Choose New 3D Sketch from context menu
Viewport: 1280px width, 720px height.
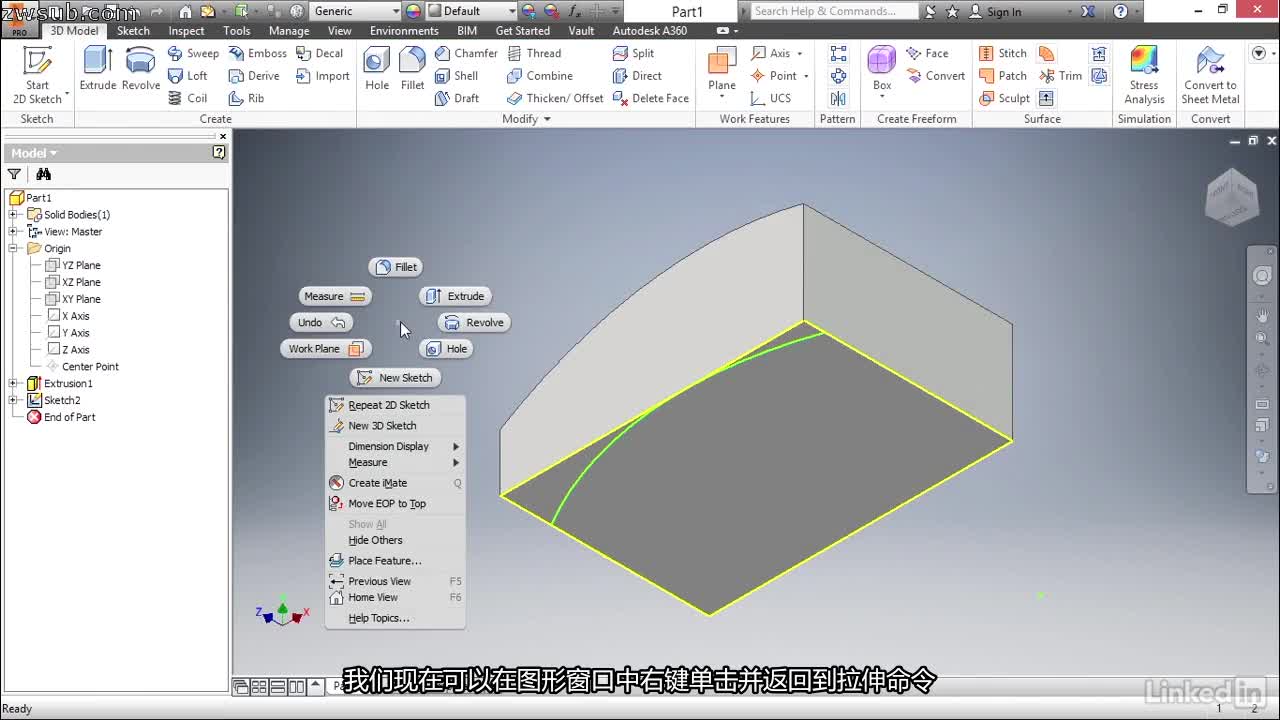[396, 426]
